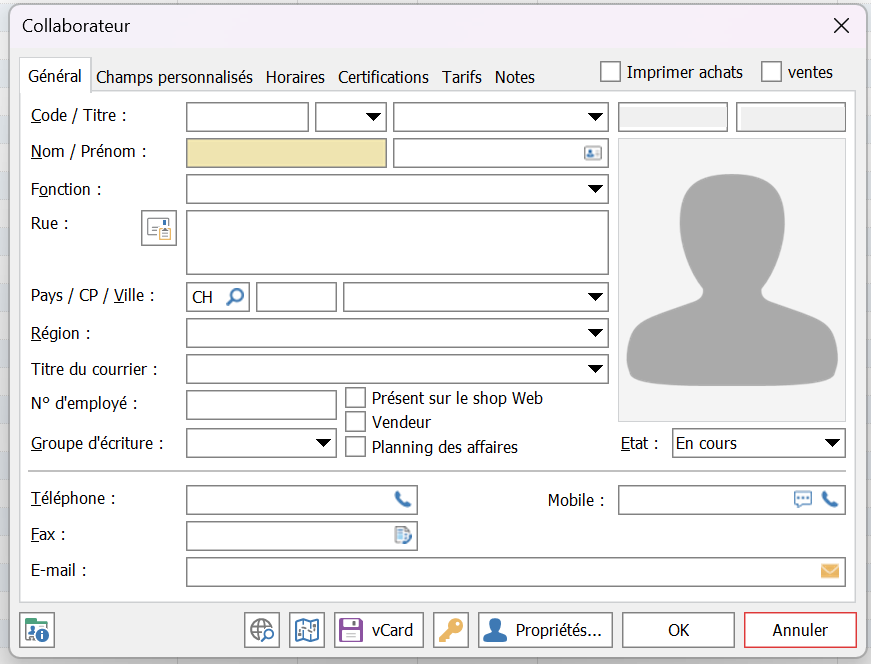This screenshot has height=664, width=871.
Task: Click the fax document icon in Fax field
Action: coord(402,535)
